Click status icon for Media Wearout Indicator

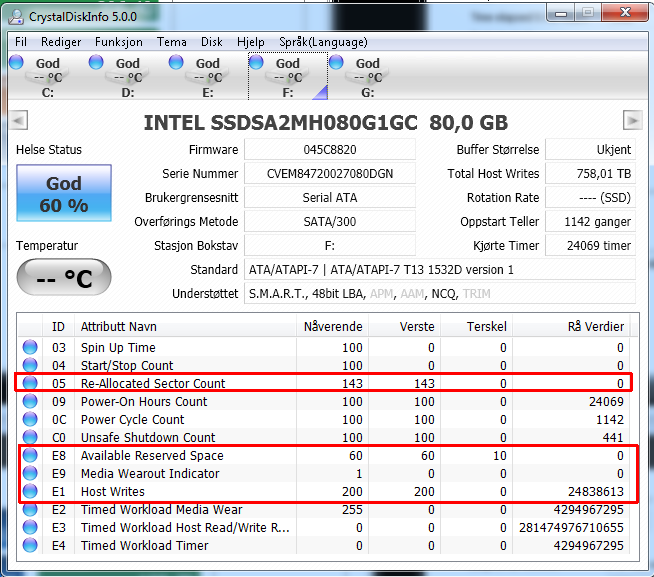[30, 473]
